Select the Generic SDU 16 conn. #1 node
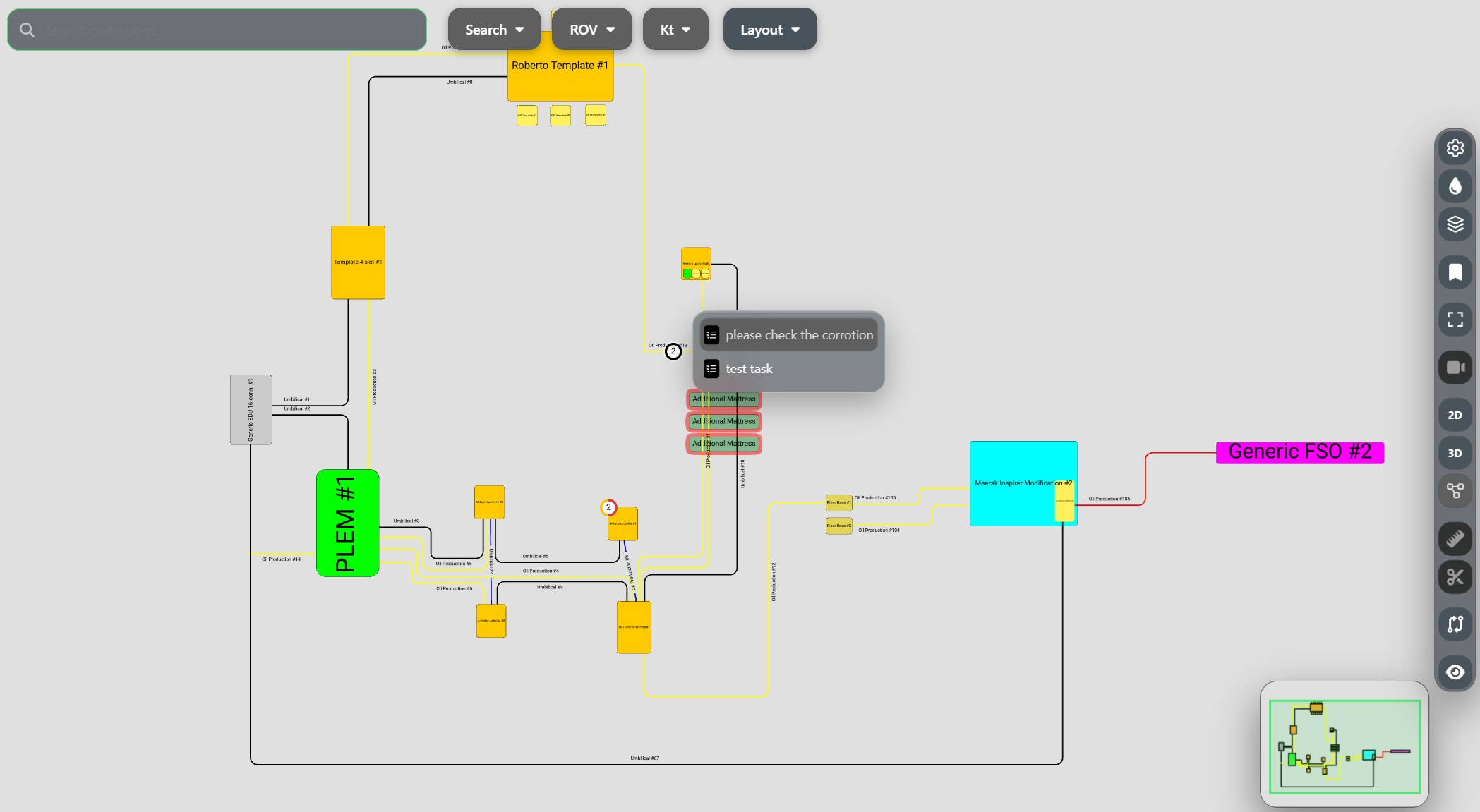The image size is (1480, 812). click(x=251, y=410)
